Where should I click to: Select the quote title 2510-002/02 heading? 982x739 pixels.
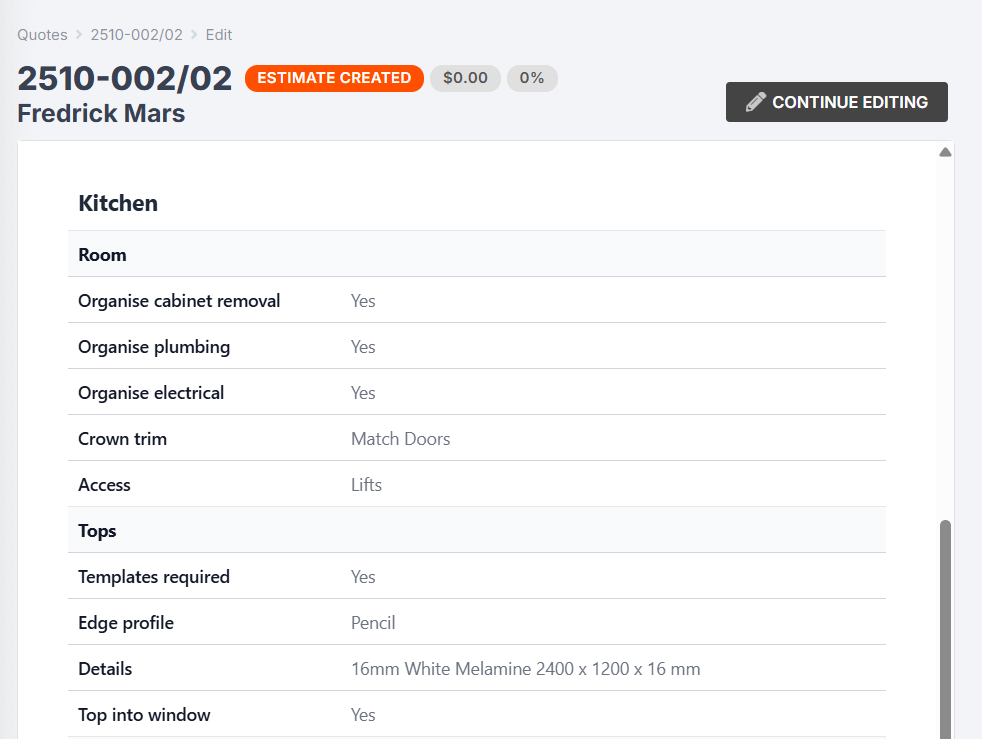point(125,79)
